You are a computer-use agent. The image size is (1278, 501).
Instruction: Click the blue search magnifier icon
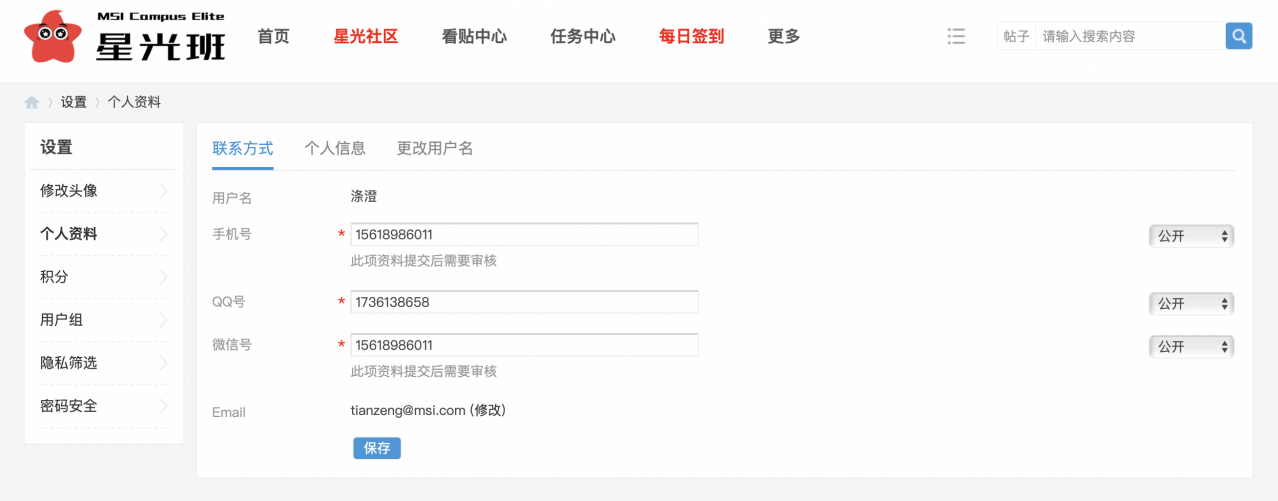1239,36
